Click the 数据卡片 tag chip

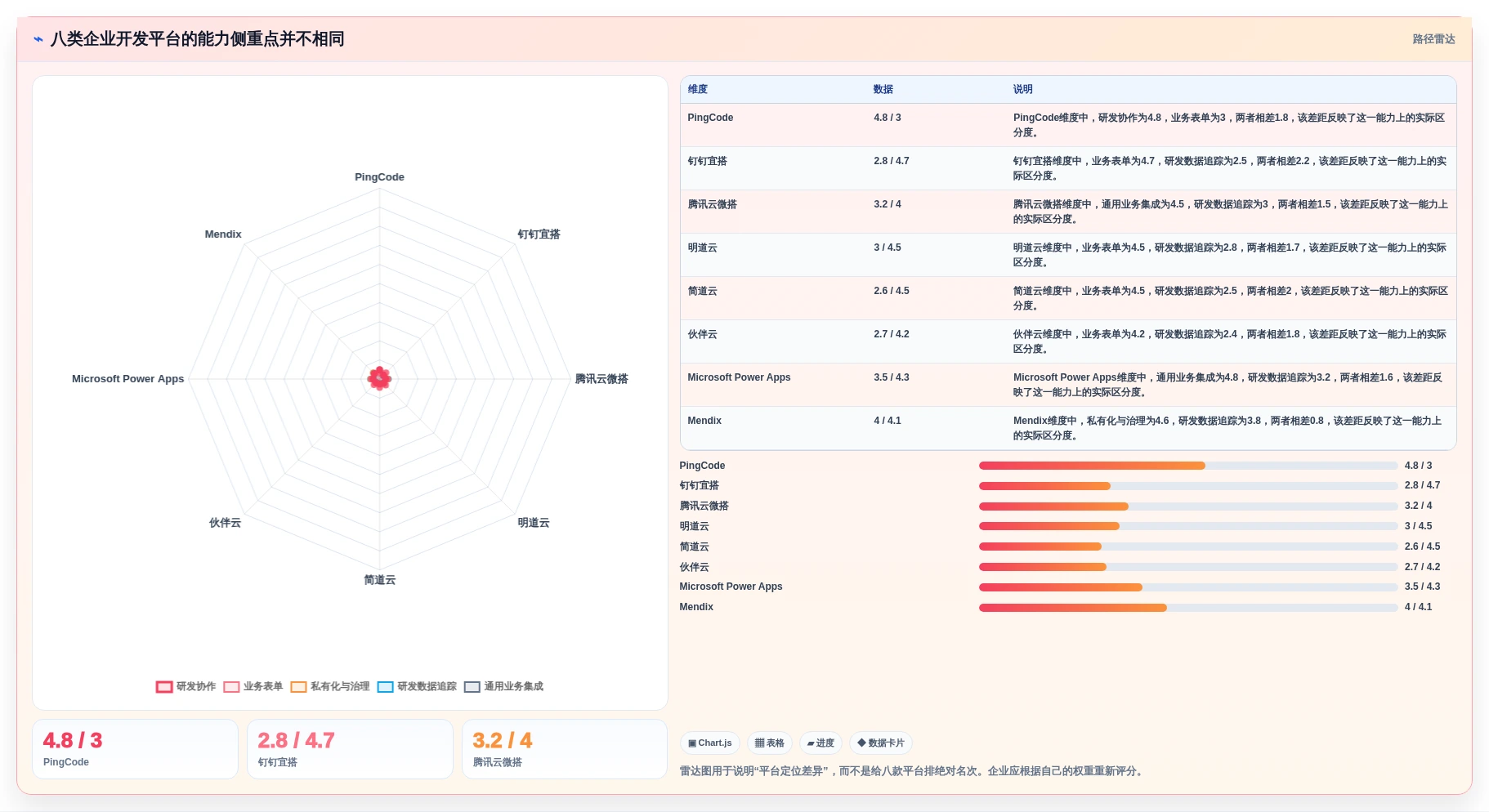pos(881,743)
